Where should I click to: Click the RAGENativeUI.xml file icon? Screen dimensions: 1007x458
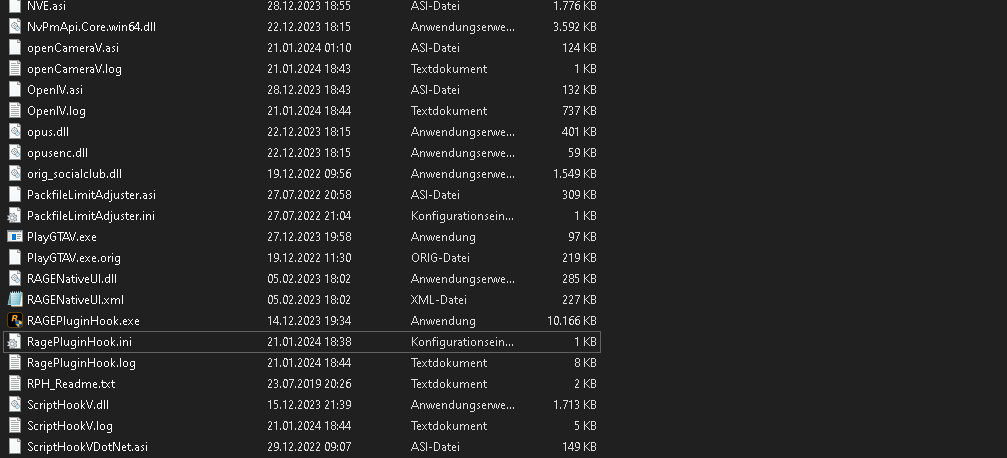tap(15, 300)
